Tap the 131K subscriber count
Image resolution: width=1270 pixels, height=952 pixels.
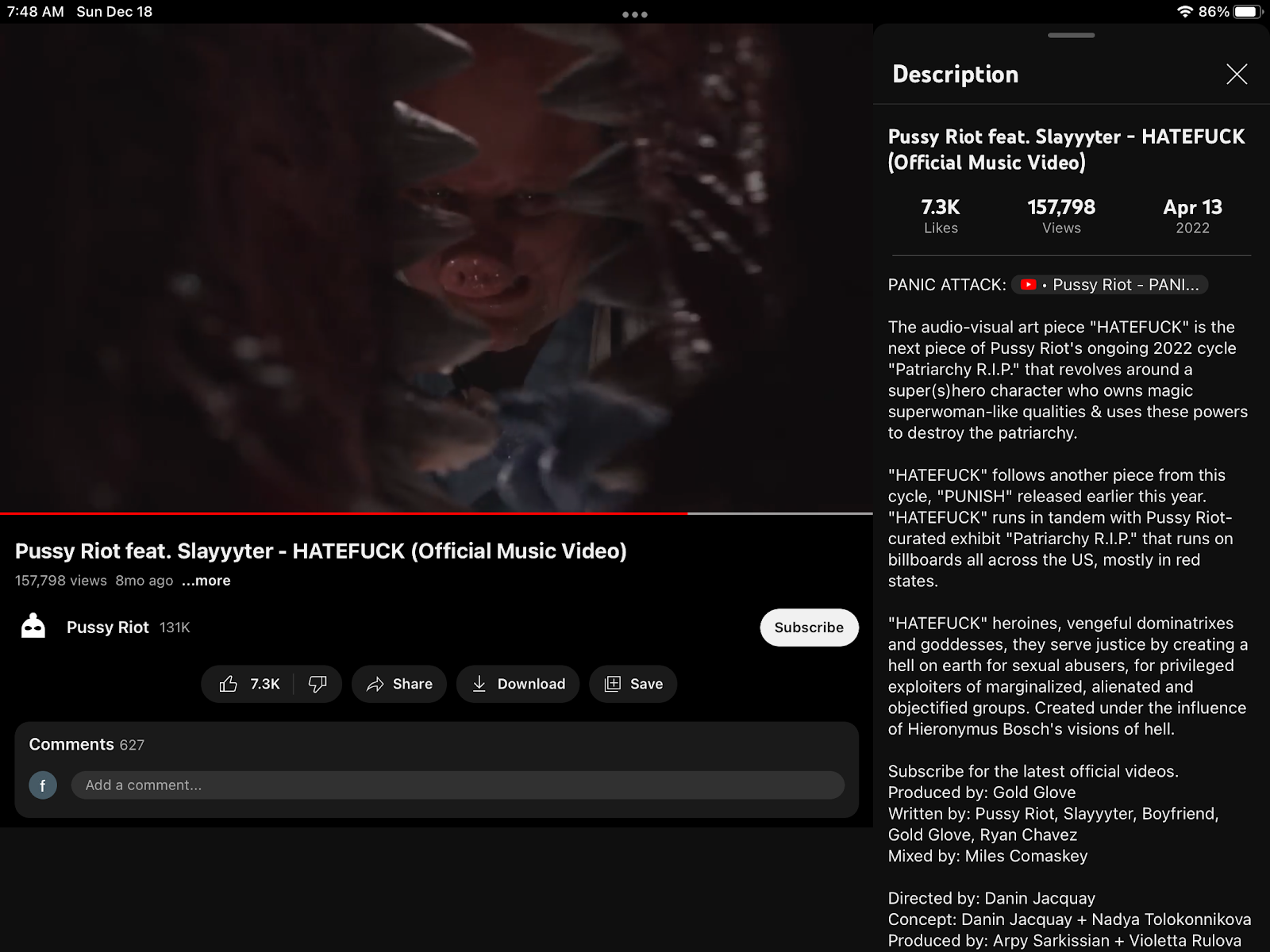click(x=175, y=628)
